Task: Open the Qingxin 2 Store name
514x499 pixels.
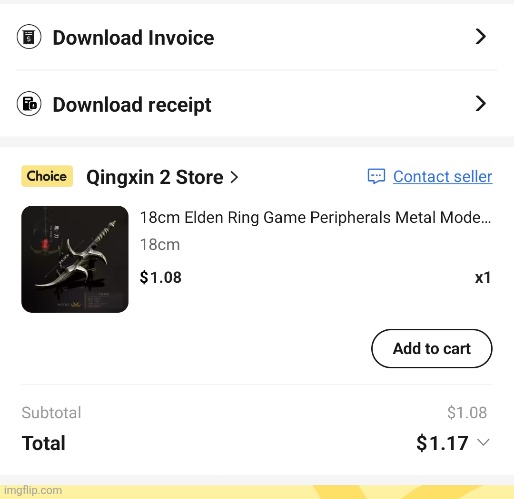Action: point(155,177)
